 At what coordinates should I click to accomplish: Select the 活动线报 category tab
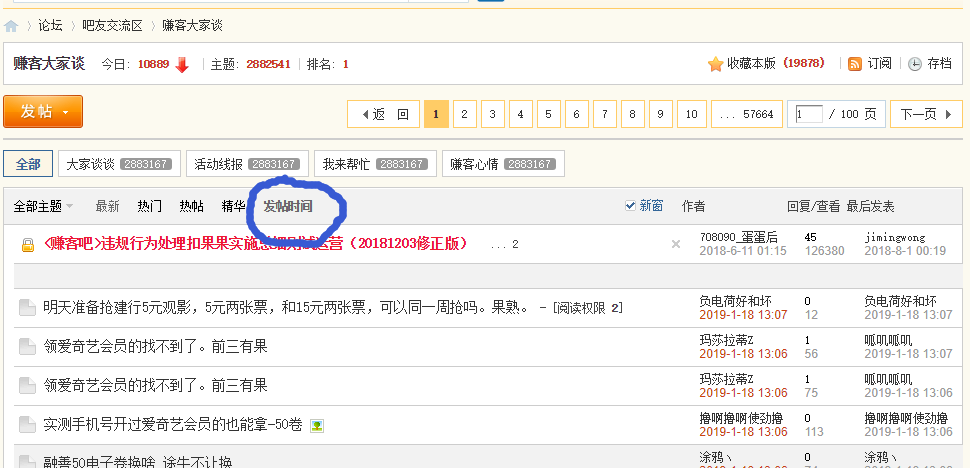pyautogui.click(x=247, y=164)
